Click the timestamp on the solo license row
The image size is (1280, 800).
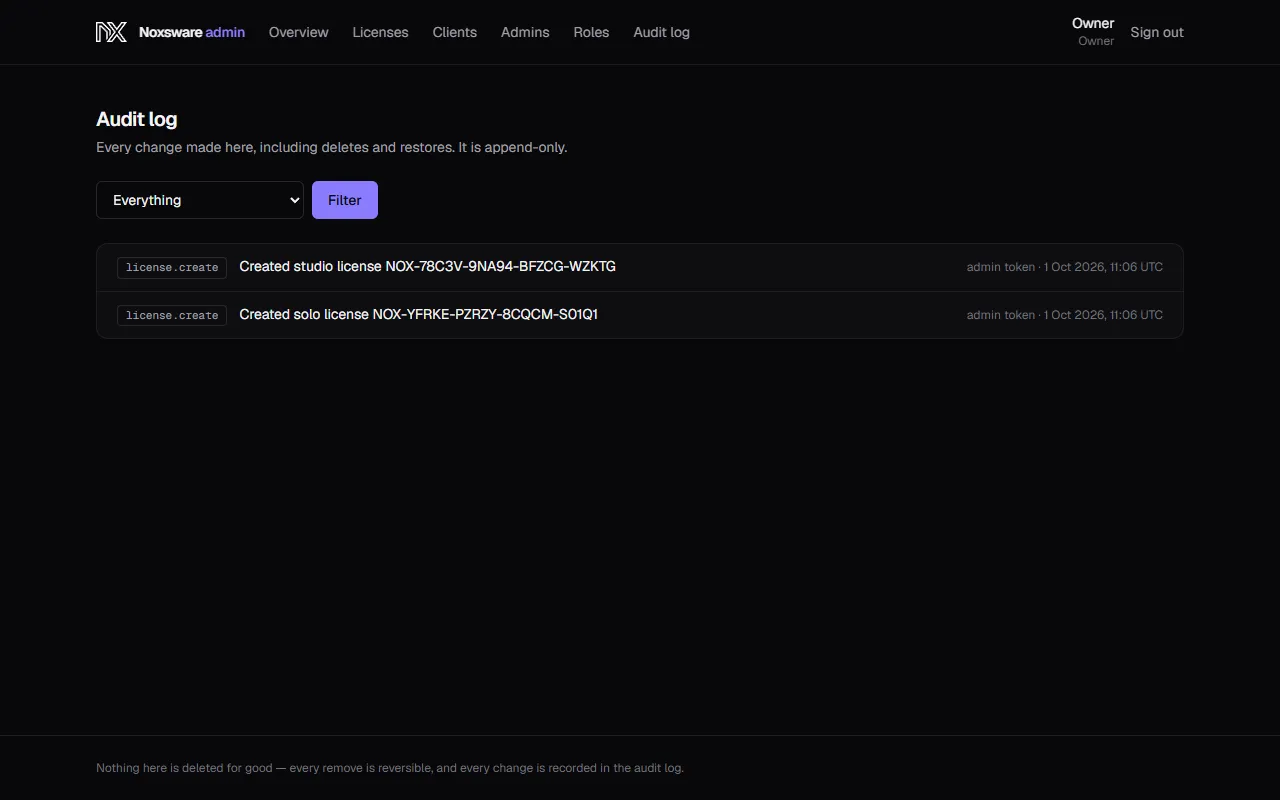(x=1065, y=315)
